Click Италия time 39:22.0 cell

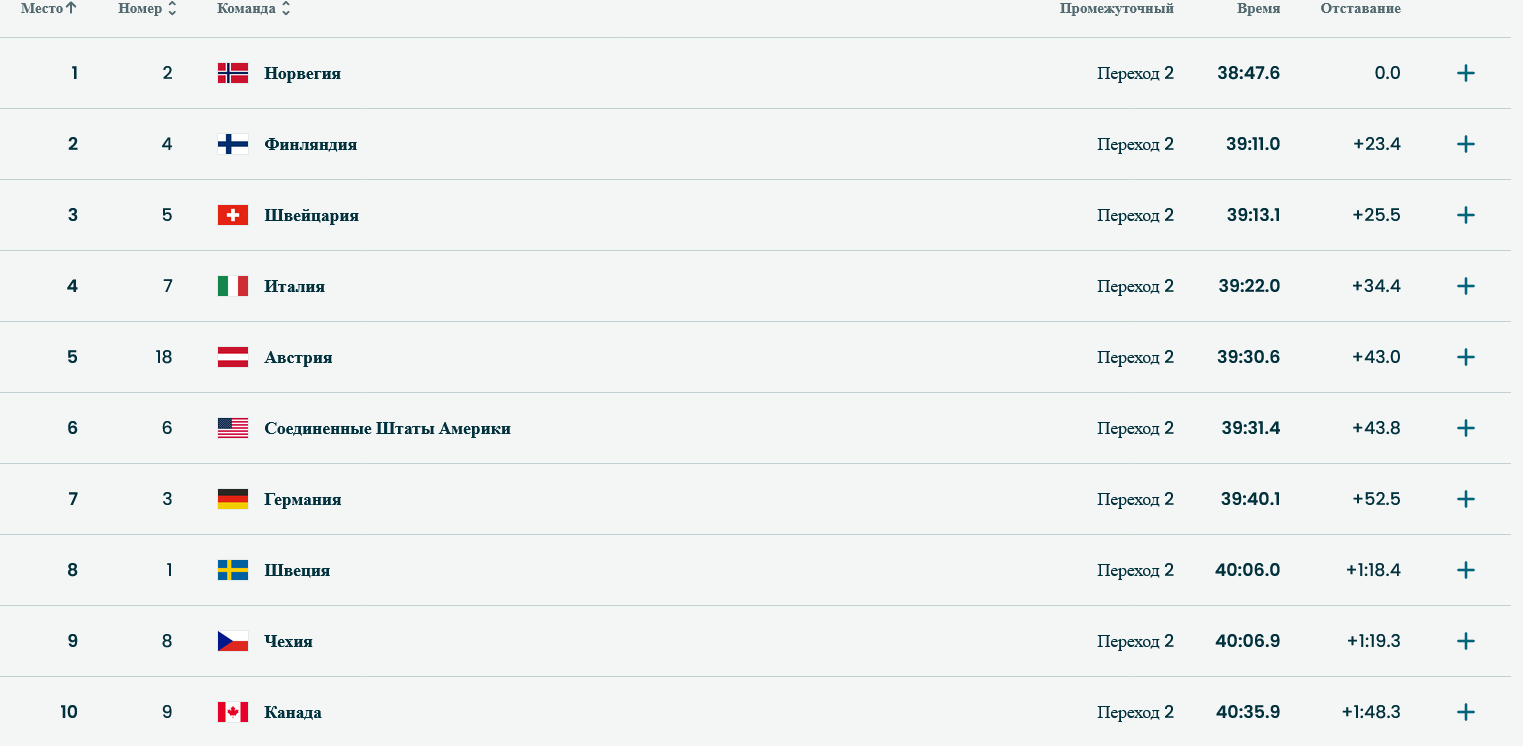pyautogui.click(x=1248, y=286)
